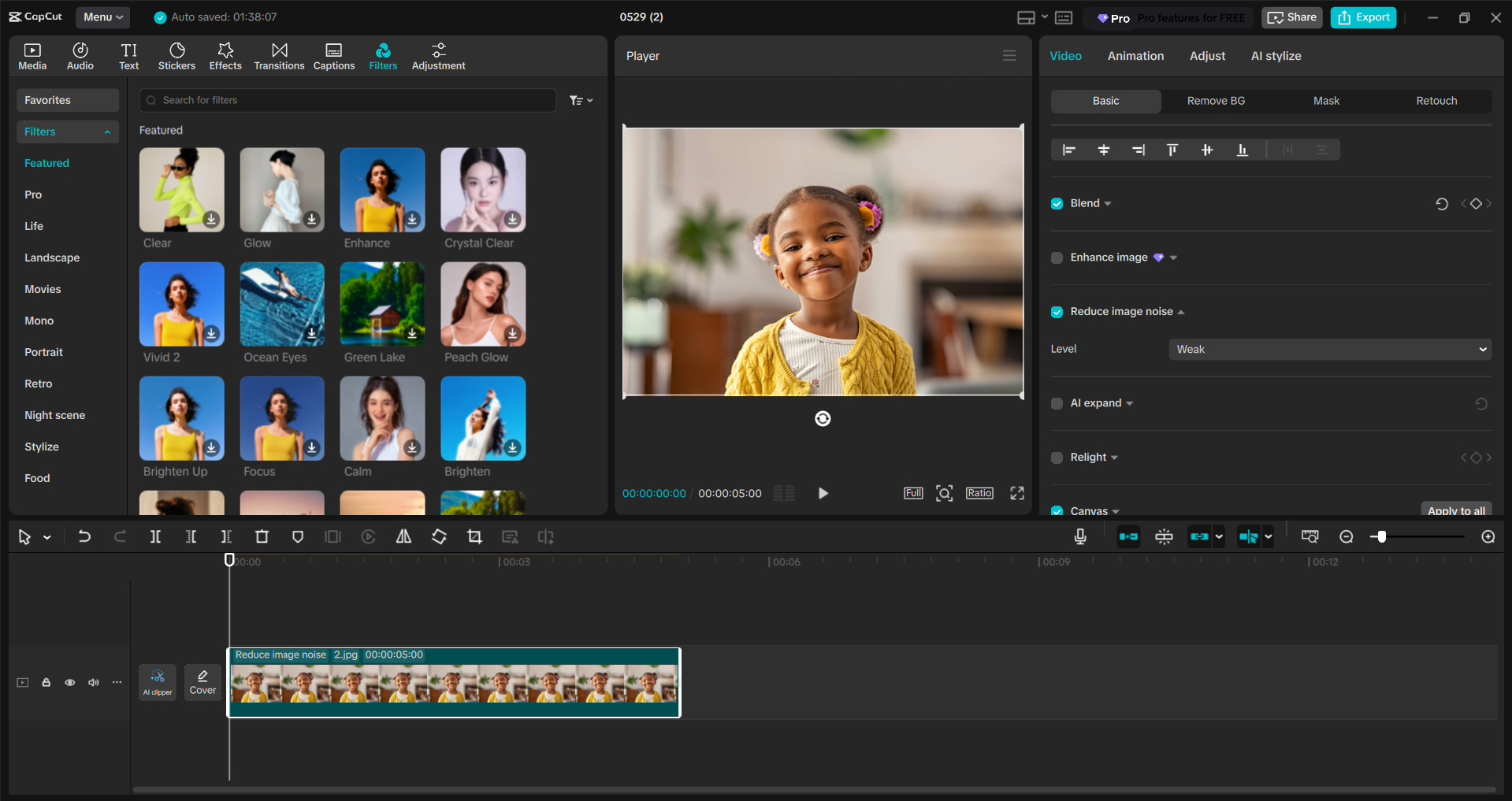
Task: Enable the Relight option
Action: [x=1057, y=457]
